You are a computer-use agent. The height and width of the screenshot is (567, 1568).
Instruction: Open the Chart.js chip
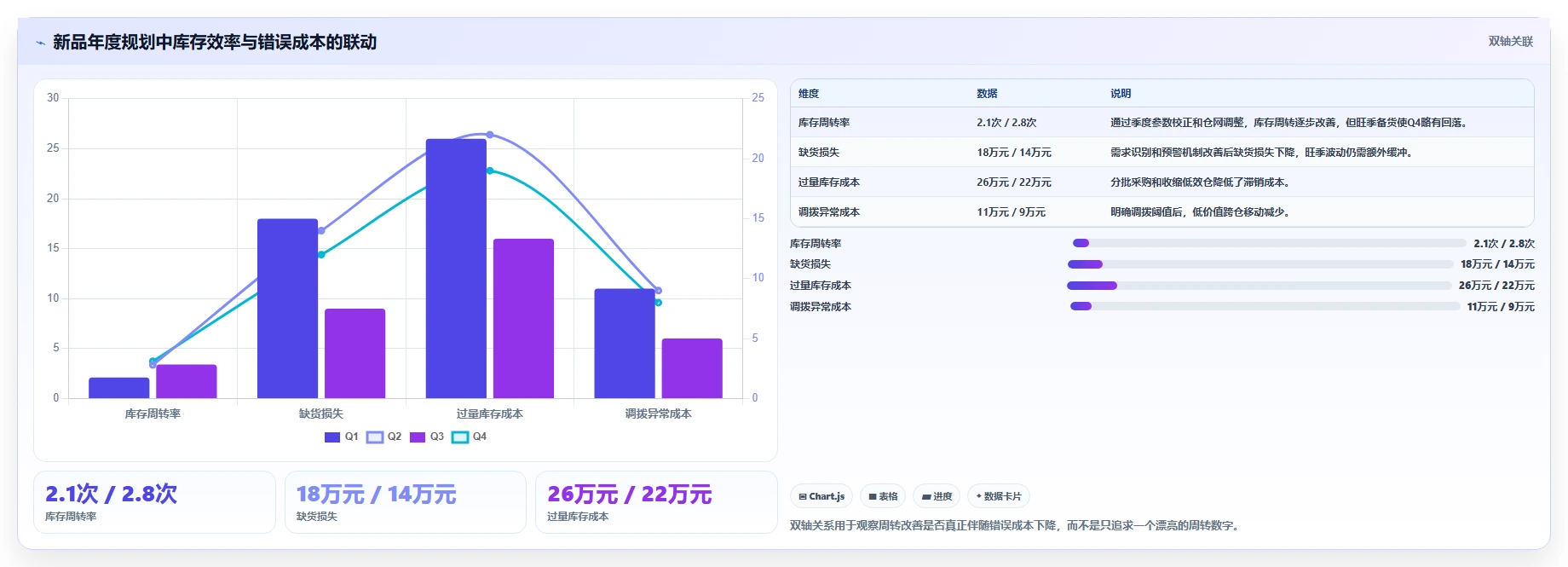(821, 496)
